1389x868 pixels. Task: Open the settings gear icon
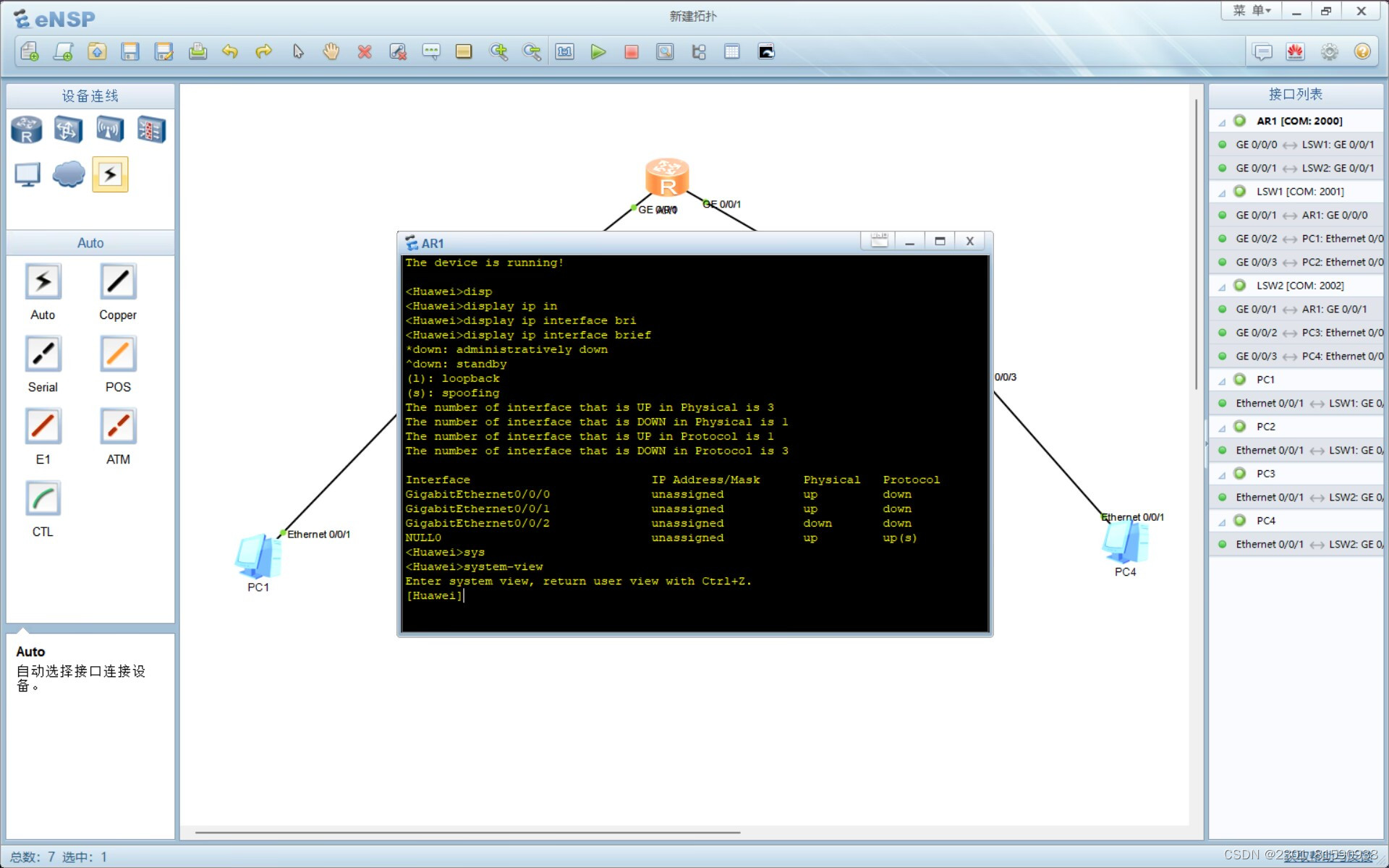[1329, 51]
